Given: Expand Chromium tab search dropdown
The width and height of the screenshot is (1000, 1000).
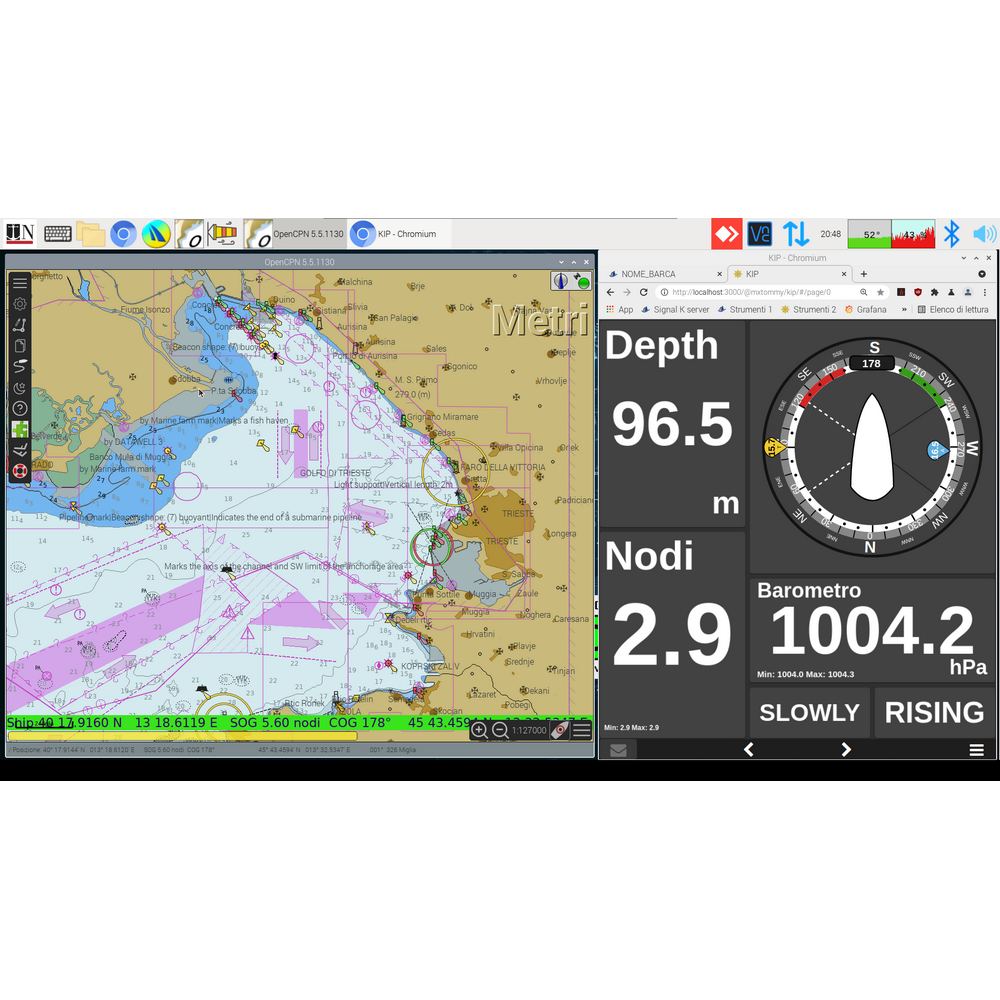Looking at the screenshot, I should coord(982,274).
